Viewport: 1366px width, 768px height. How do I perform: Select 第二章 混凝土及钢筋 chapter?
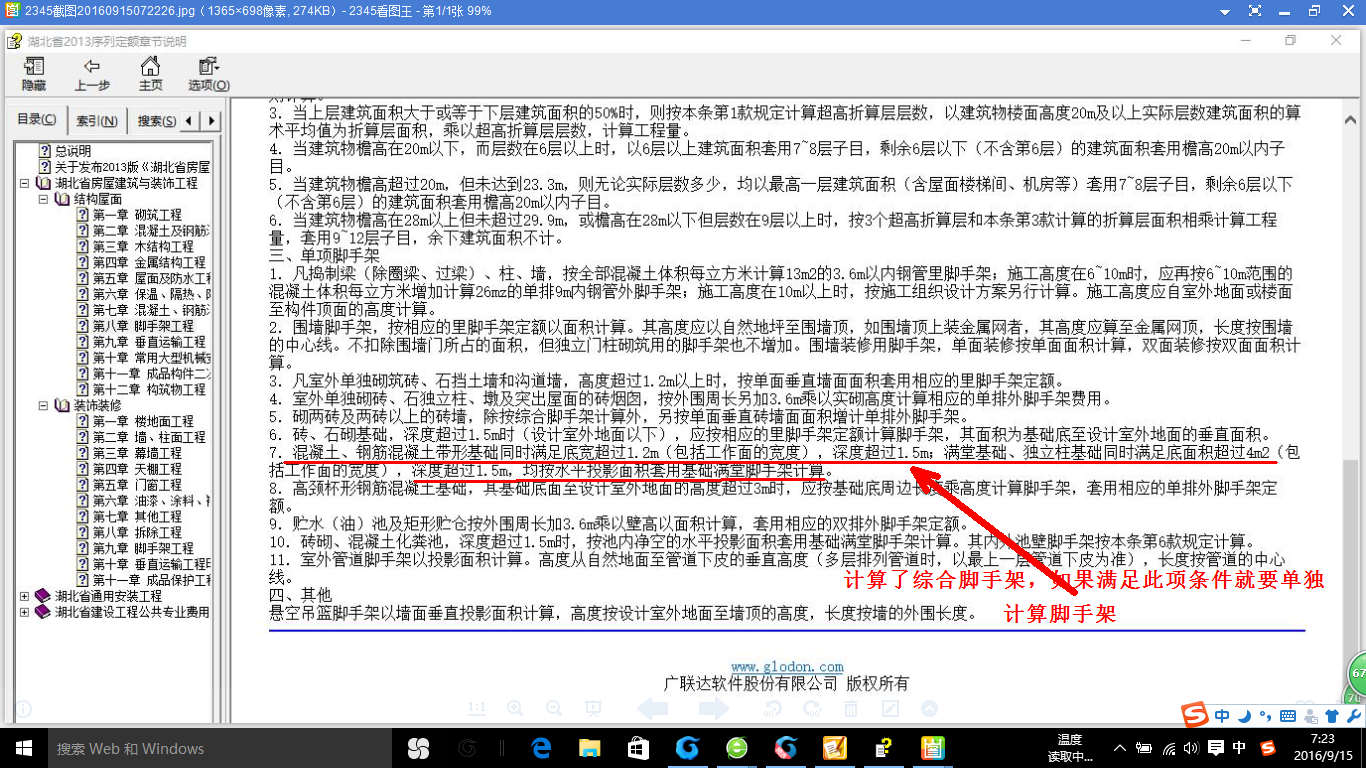click(x=151, y=231)
